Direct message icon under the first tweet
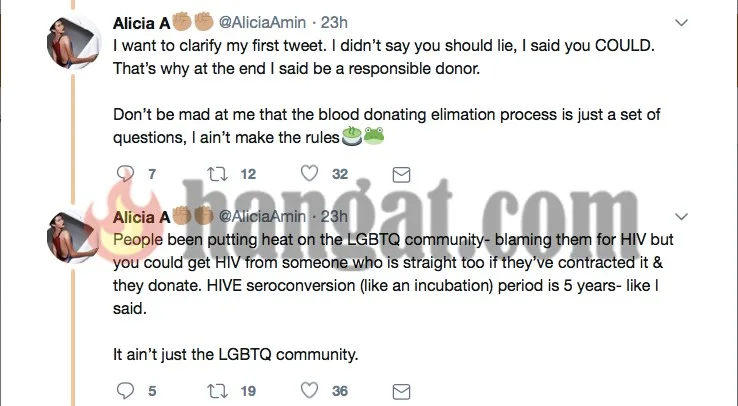Image resolution: width=738 pixels, height=406 pixels. click(x=401, y=174)
